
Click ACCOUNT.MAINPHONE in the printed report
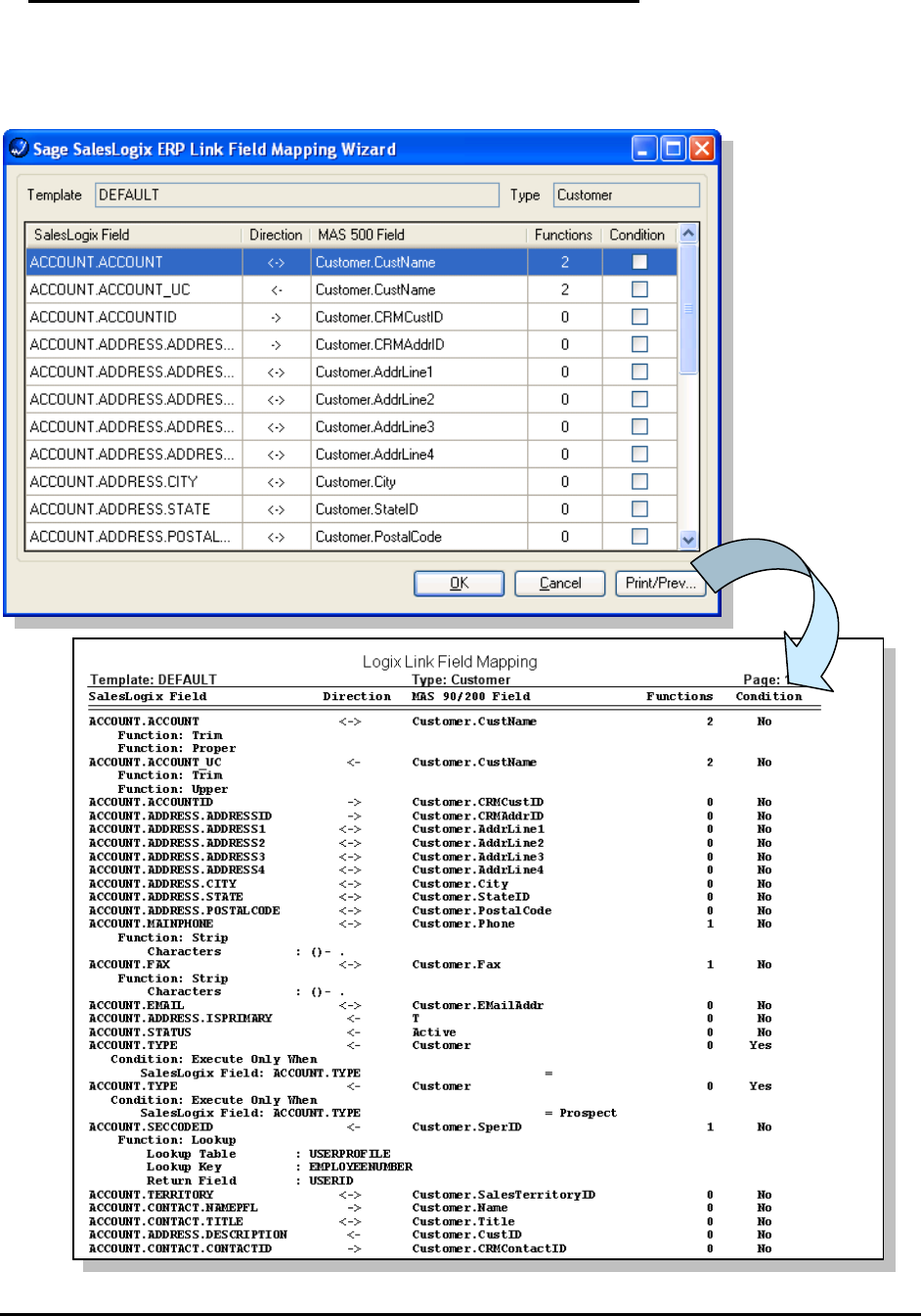point(151,924)
